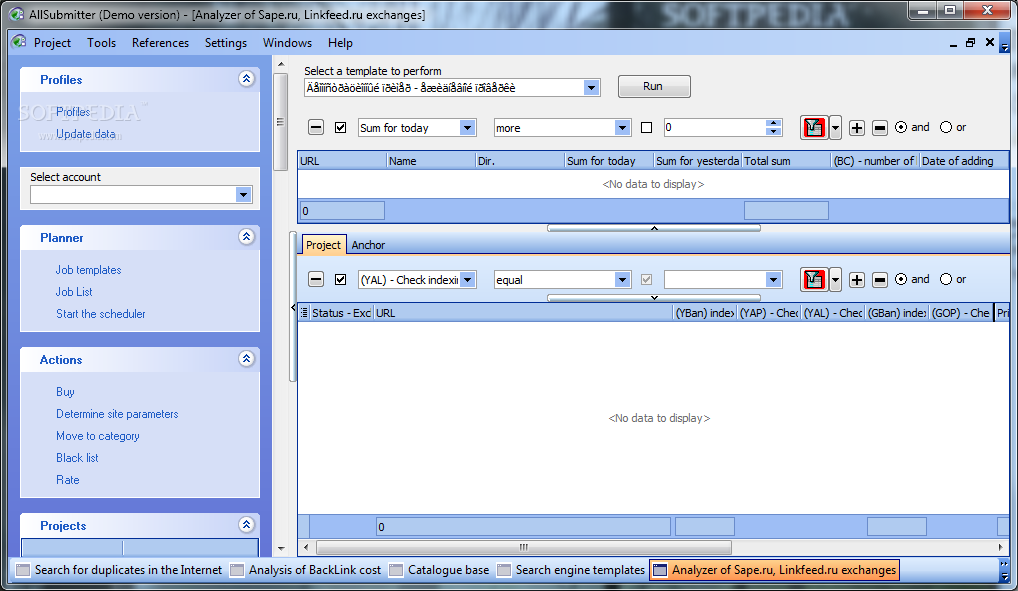Collapse the Planner panel
Image resolution: width=1018 pixels, height=591 pixels.
246,236
